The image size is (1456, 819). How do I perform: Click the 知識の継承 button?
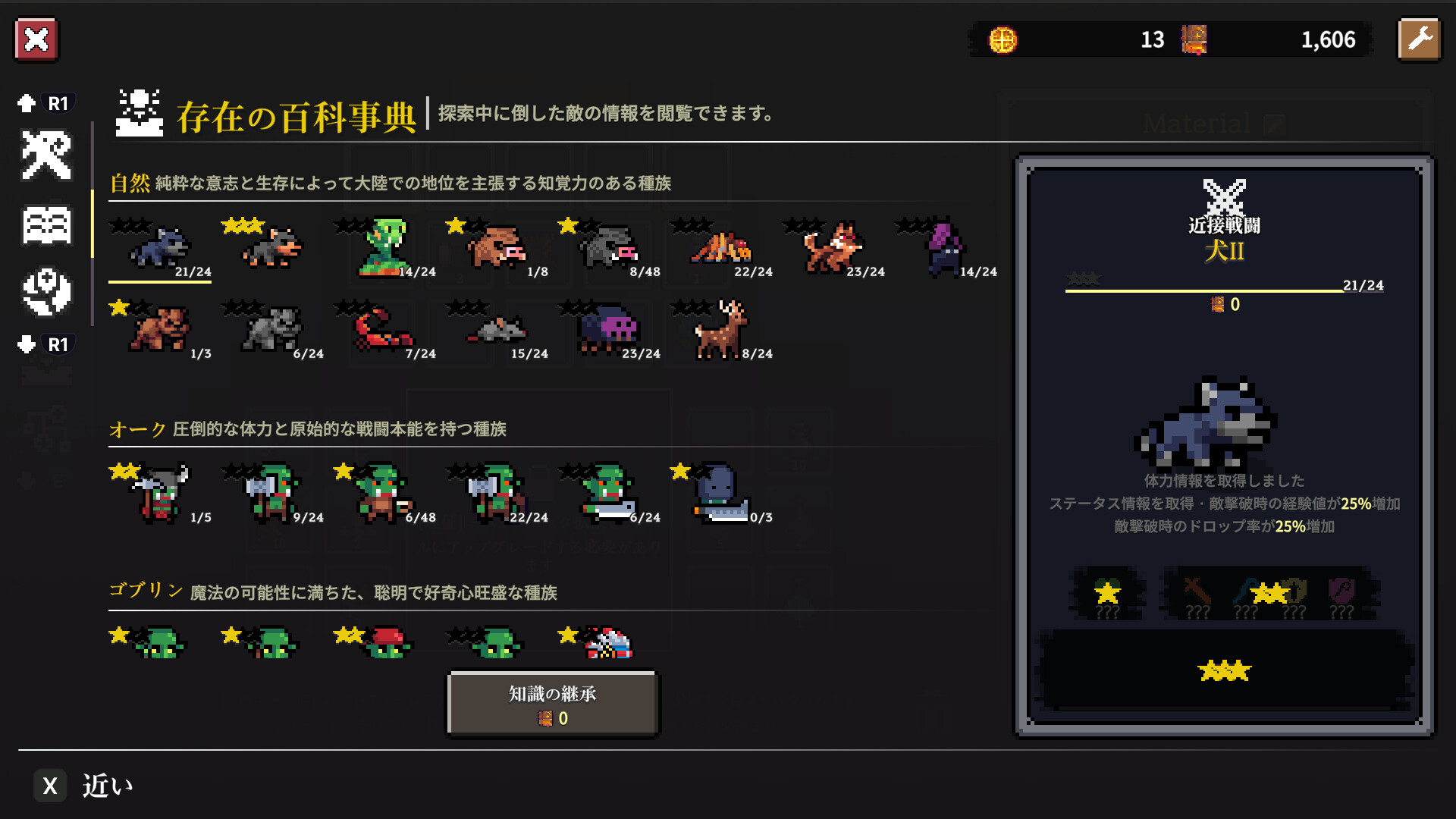coord(553,704)
